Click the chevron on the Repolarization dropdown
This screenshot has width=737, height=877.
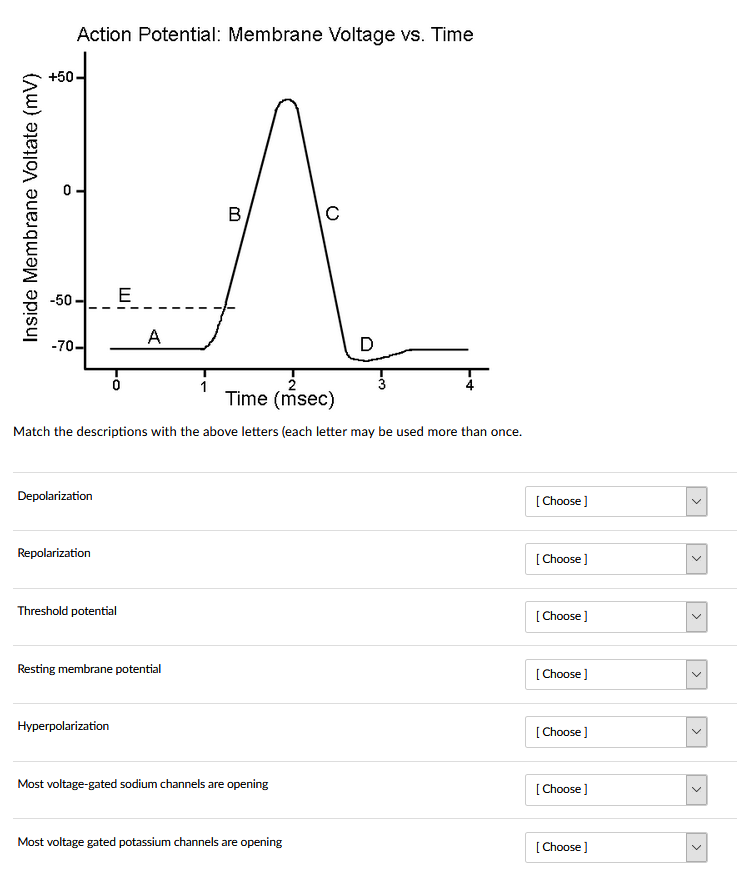[696, 559]
